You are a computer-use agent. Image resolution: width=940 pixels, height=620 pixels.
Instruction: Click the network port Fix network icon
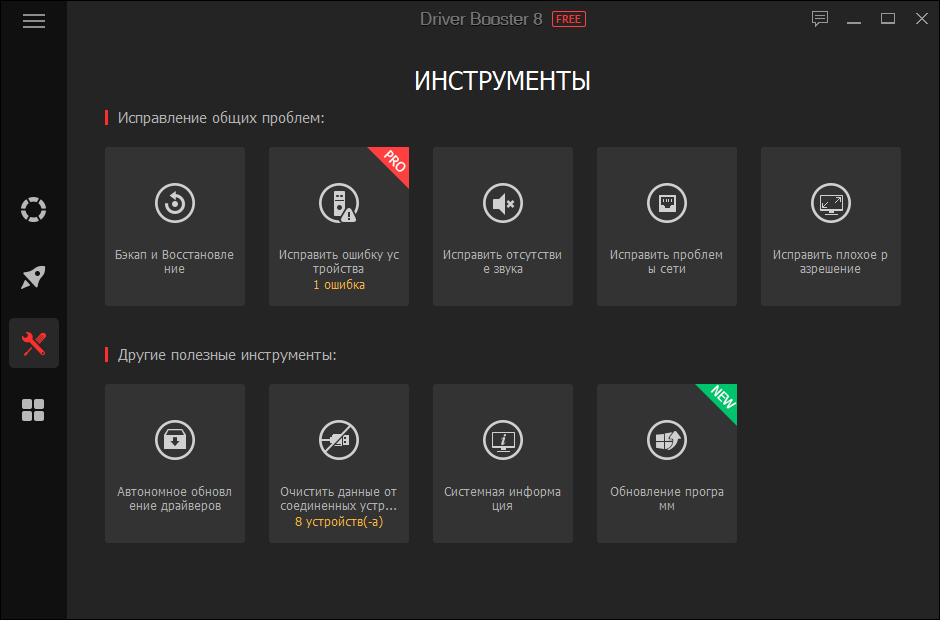(667, 203)
